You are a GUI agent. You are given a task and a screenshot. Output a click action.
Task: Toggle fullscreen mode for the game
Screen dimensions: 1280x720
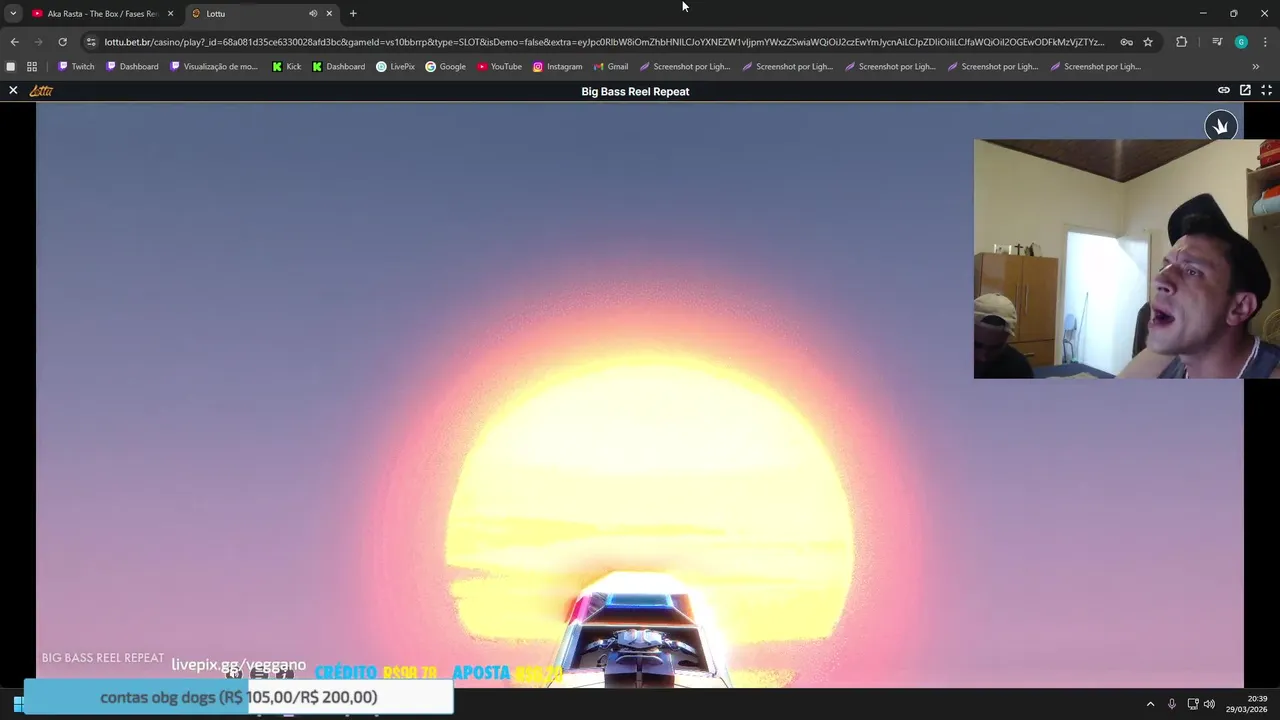click(1266, 90)
